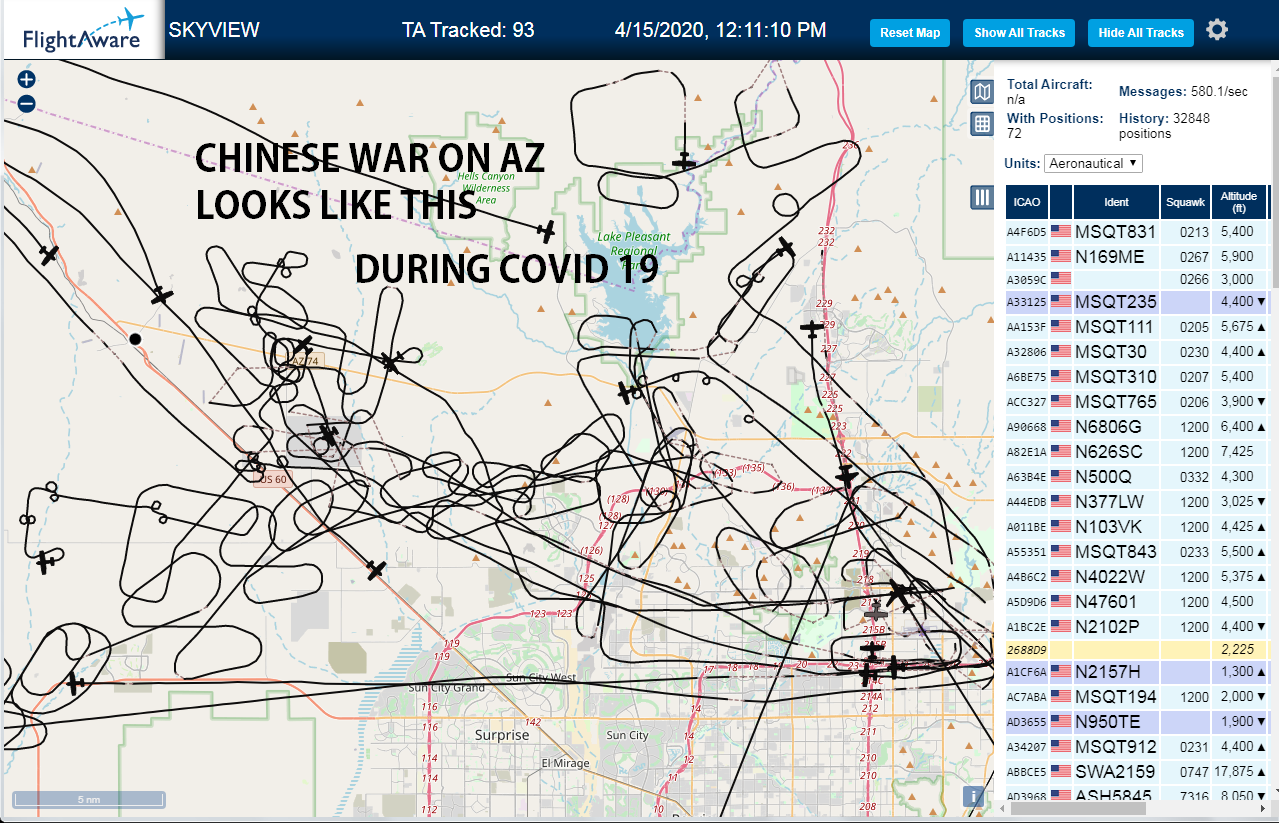Viewport: 1279px width, 823px height.
Task: Click SKYVIEW title text
Action: click(214, 30)
